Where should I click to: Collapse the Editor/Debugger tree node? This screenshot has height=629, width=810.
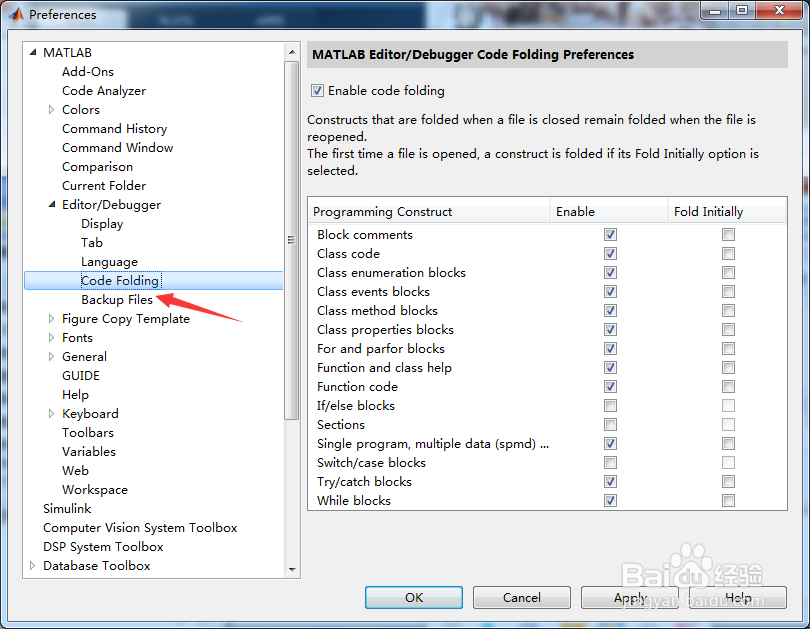click(52, 205)
